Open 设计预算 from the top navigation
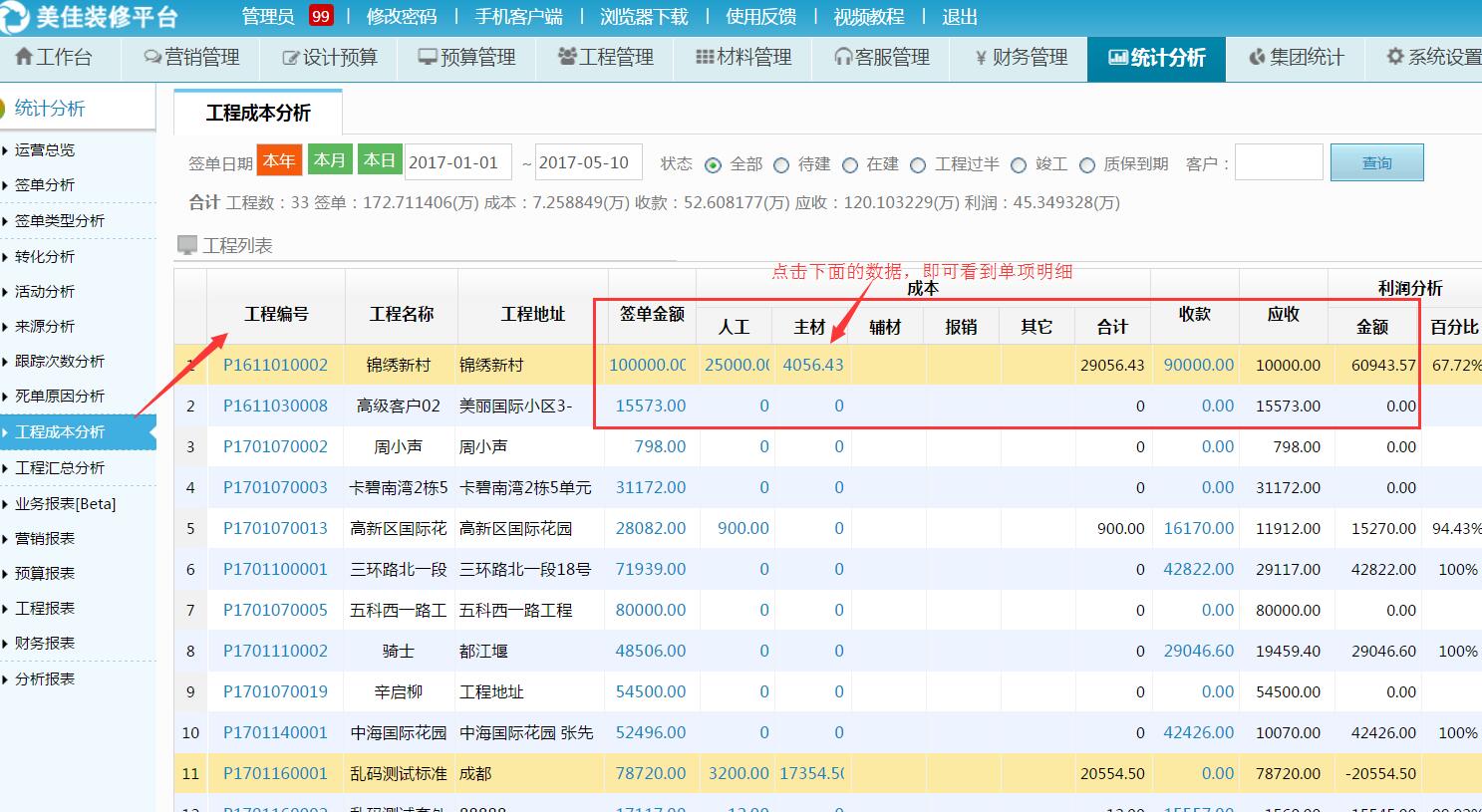Screen dimensions: 1482x812 tap(329, 58)
